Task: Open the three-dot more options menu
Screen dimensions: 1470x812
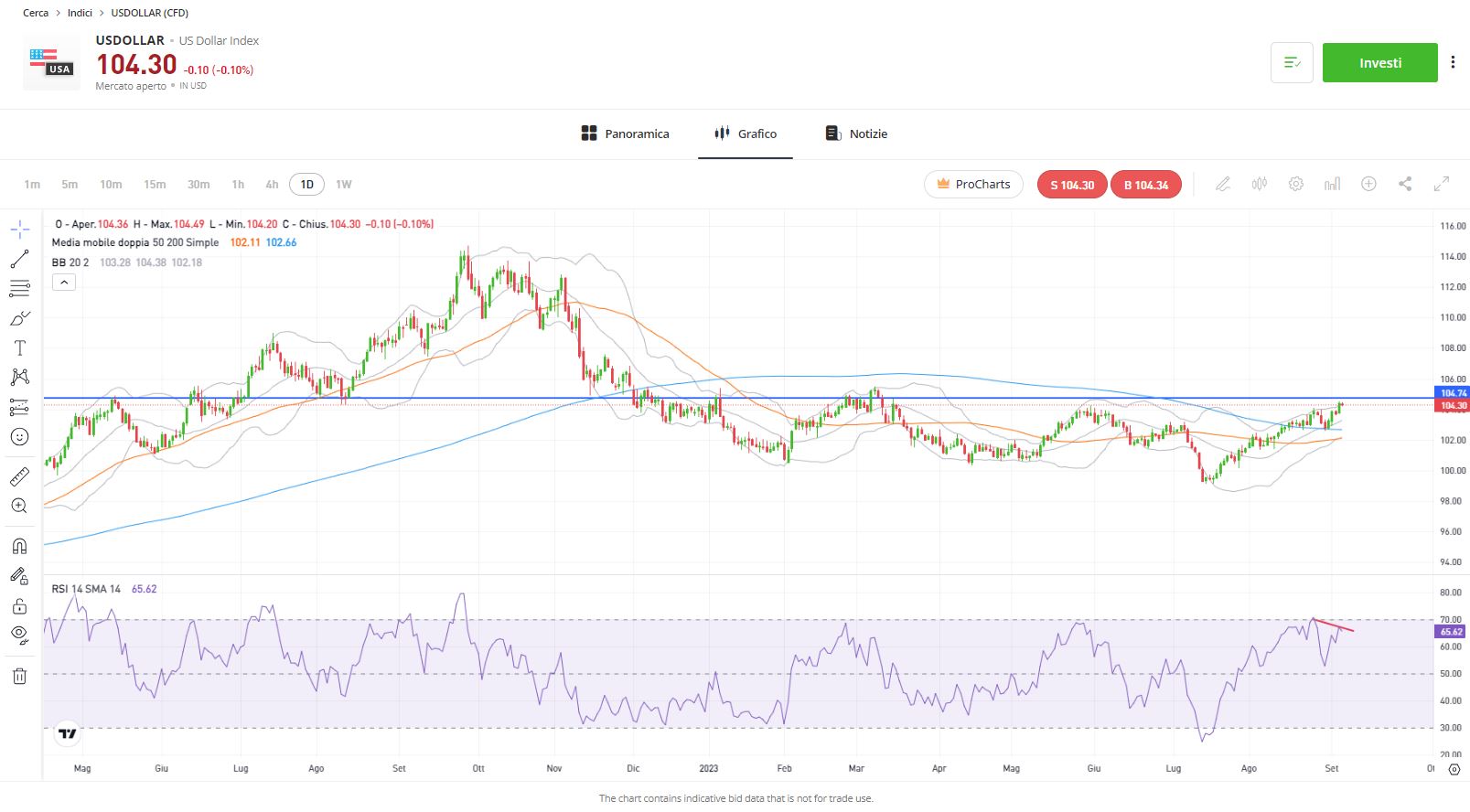Action: (x=1453, y=62)
